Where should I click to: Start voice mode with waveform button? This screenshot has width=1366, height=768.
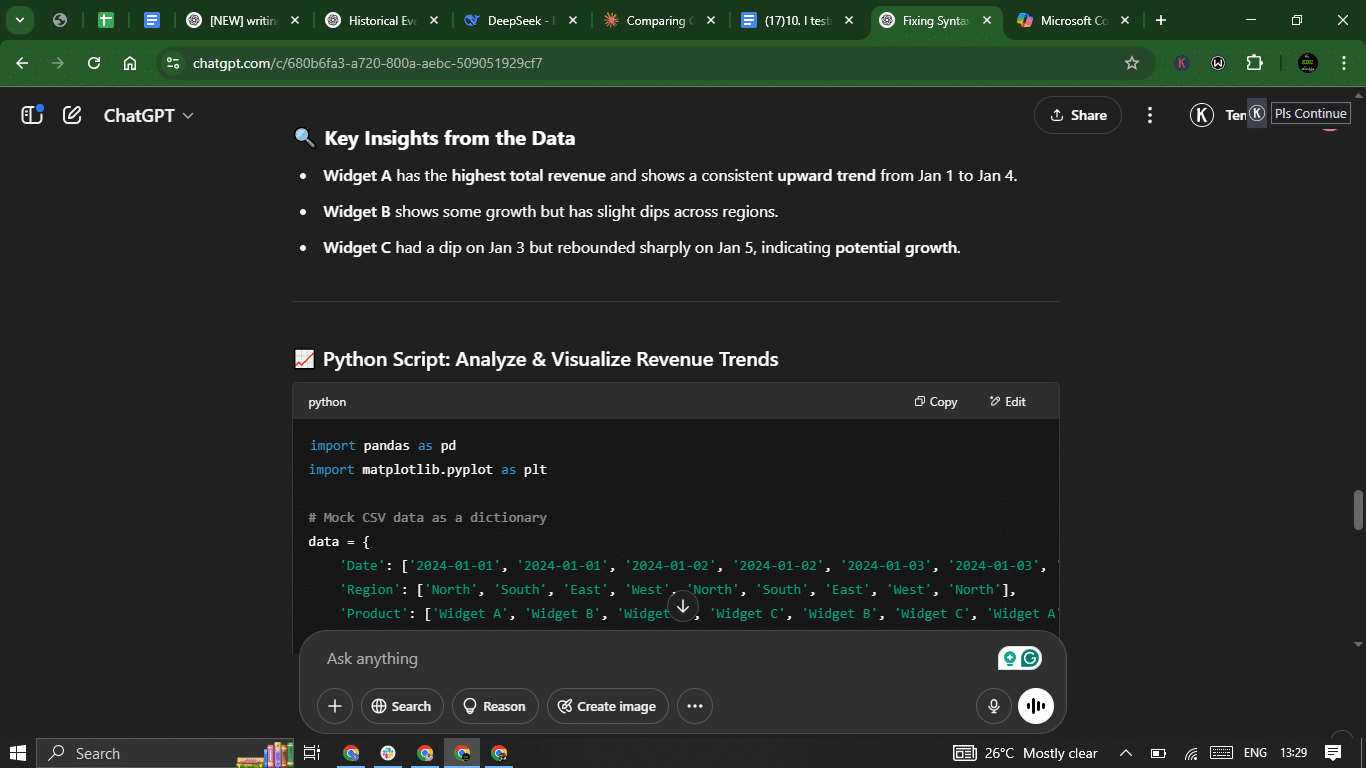coord(1036,706)
